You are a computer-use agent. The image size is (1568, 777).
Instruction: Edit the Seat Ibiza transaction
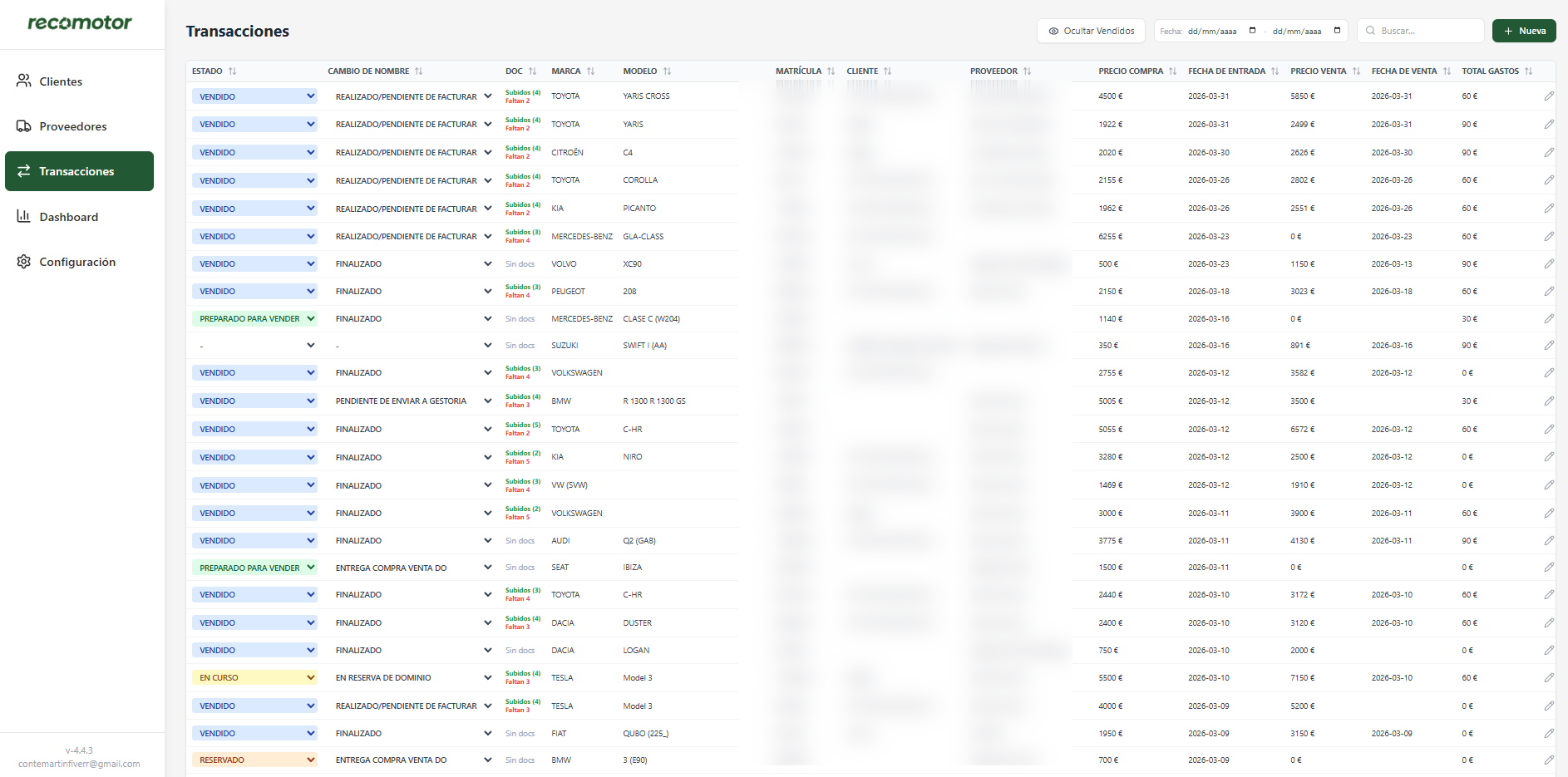pyautogui.click(x=1549, y=568)
